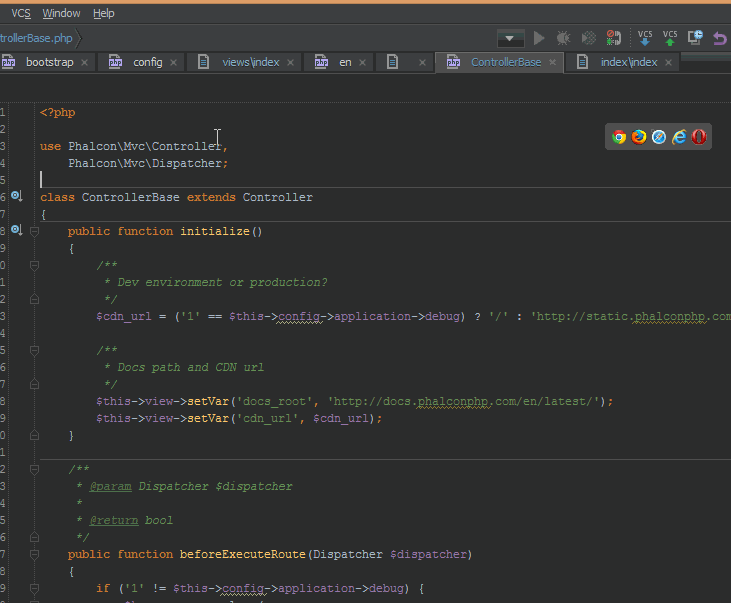The height and width of the screenshot is (603, 731).
Task: Open the Window menu
Action: pos(62,13)
